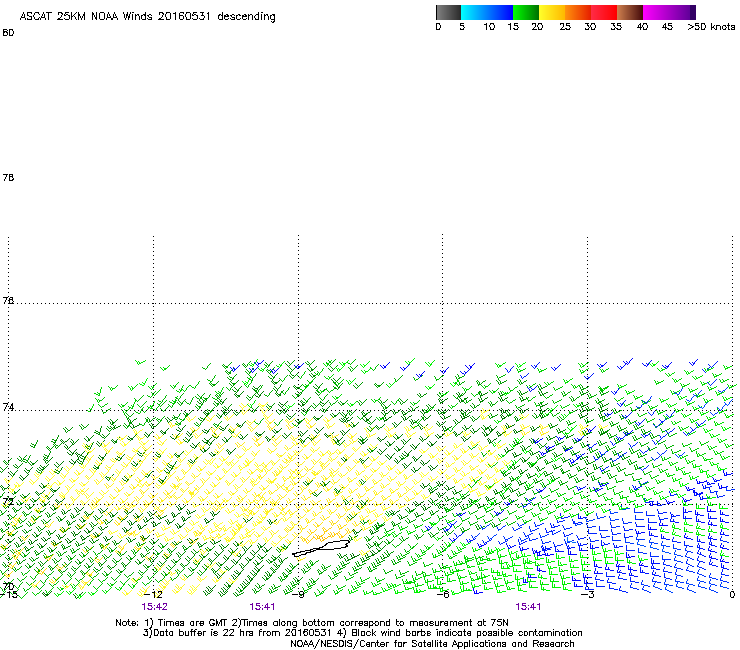Click the '25' legend scale label
The width and height of the screenshot is (740, 650).
[565, 27]
